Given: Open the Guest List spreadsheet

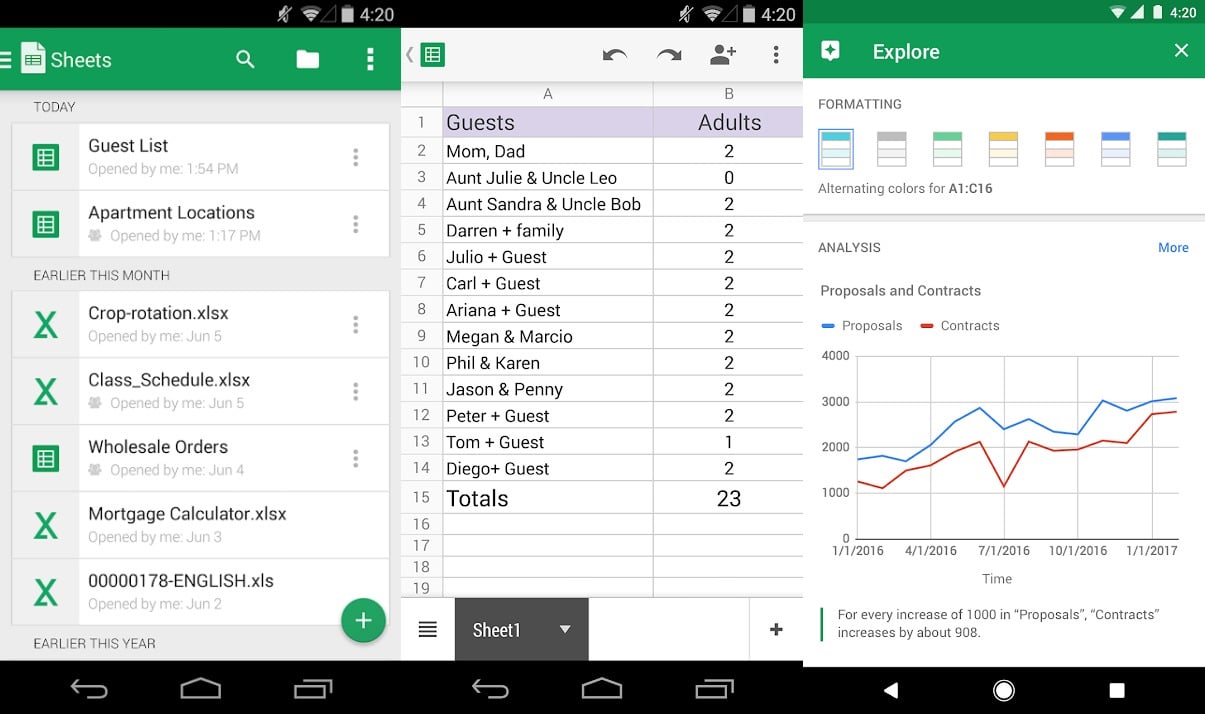Looking at the screenshot, I should [200, 157].
